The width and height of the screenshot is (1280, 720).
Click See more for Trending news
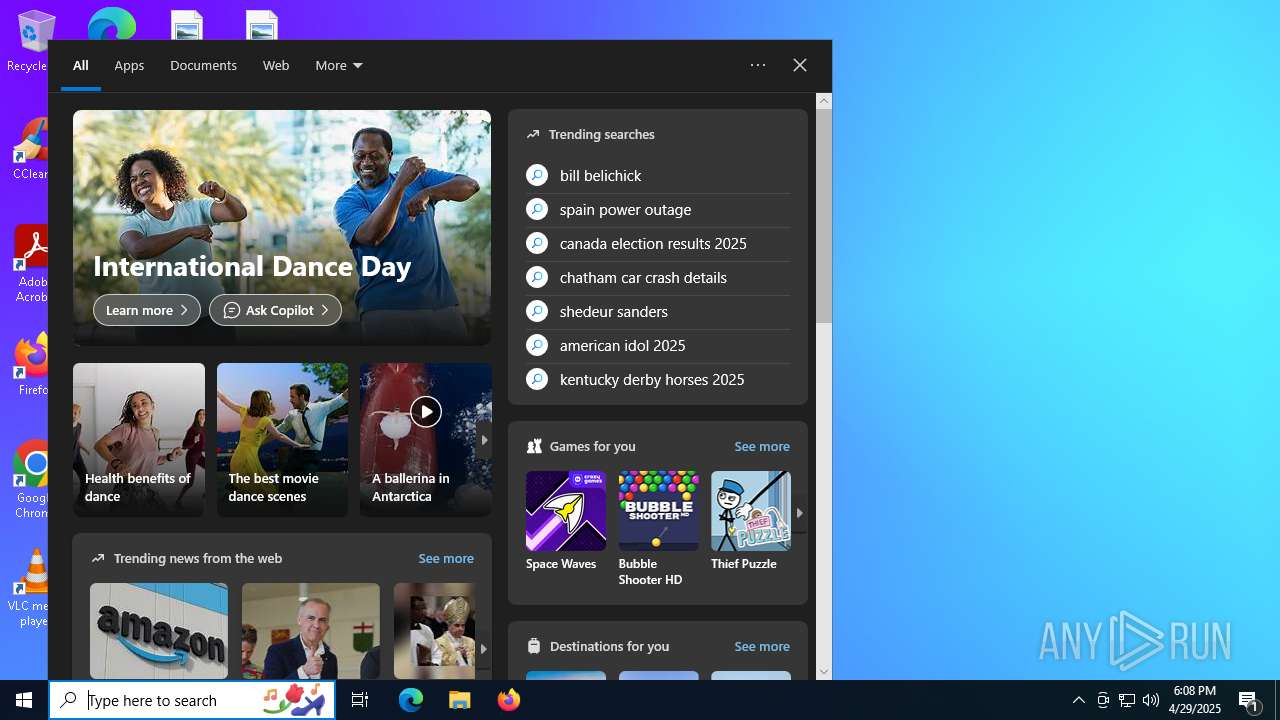[x=446, y=558]
